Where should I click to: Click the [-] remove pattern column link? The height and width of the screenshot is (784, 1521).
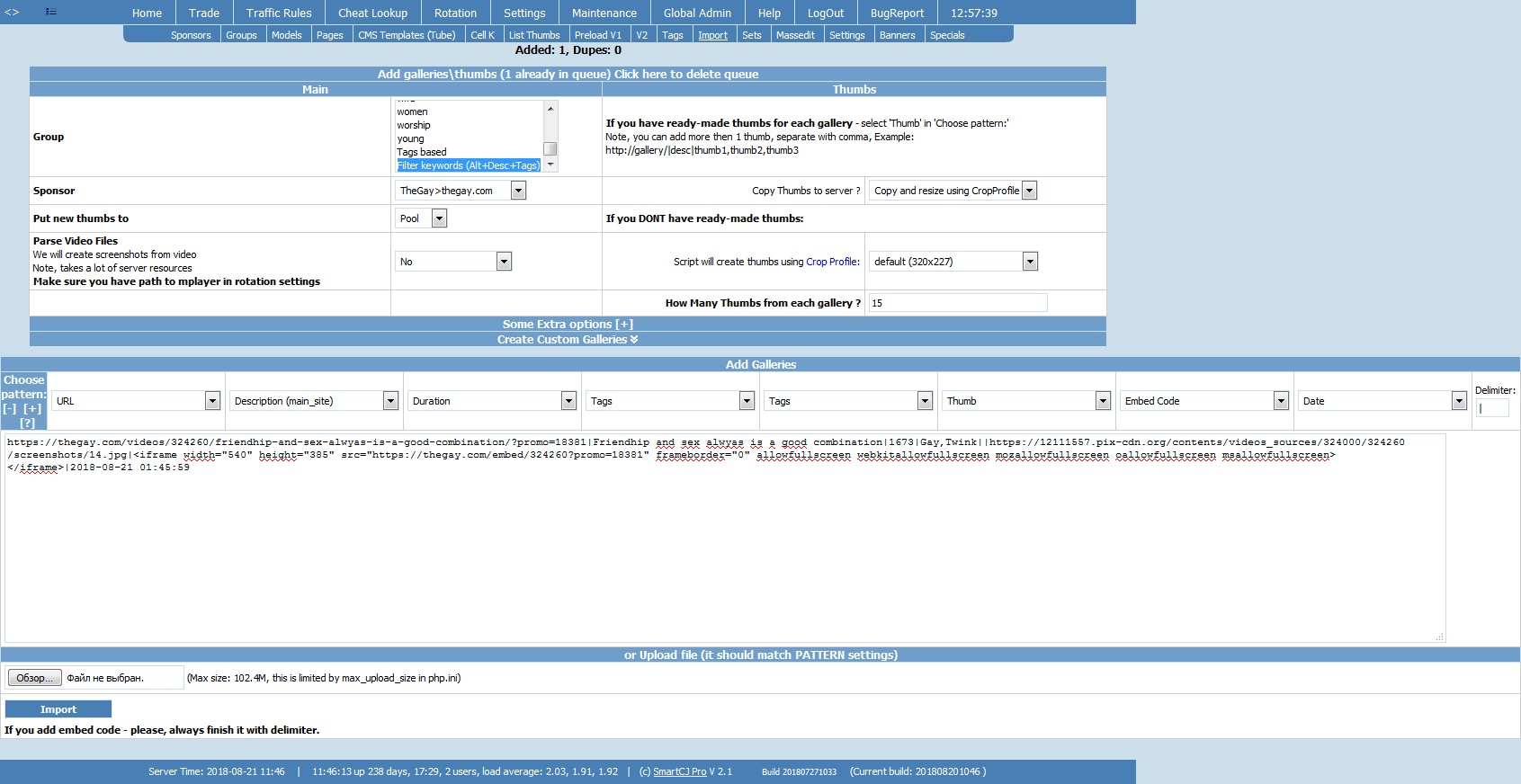[10, 408]
